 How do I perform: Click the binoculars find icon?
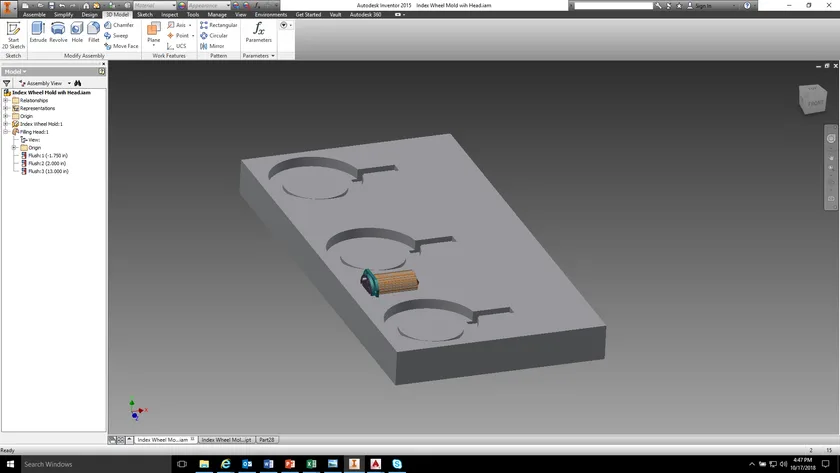coord(78,83)
